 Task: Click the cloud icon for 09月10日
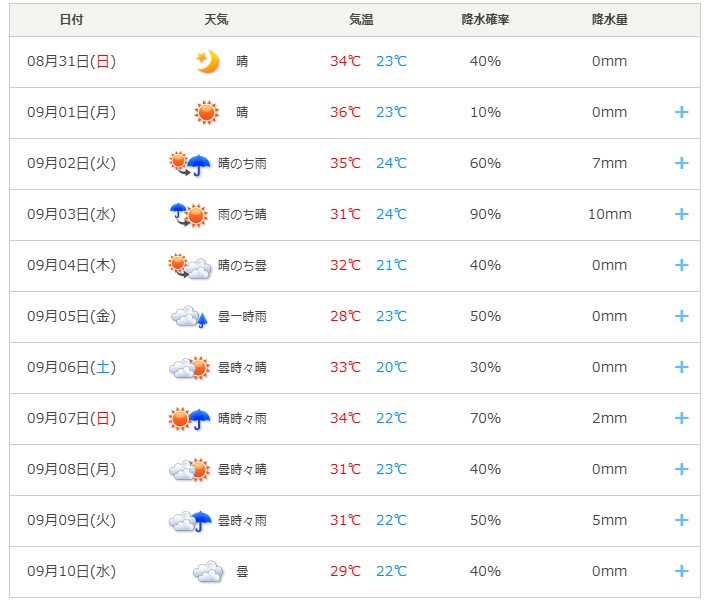(208, 571)
